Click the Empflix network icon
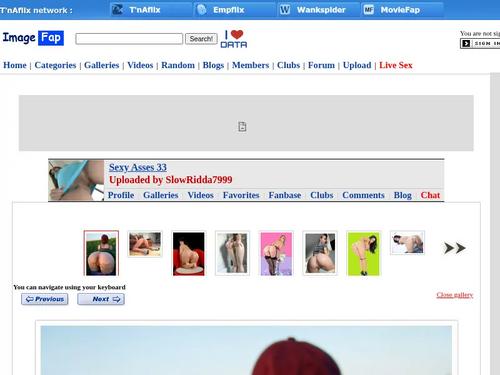 pyautogui.click(x=202, y=10)
